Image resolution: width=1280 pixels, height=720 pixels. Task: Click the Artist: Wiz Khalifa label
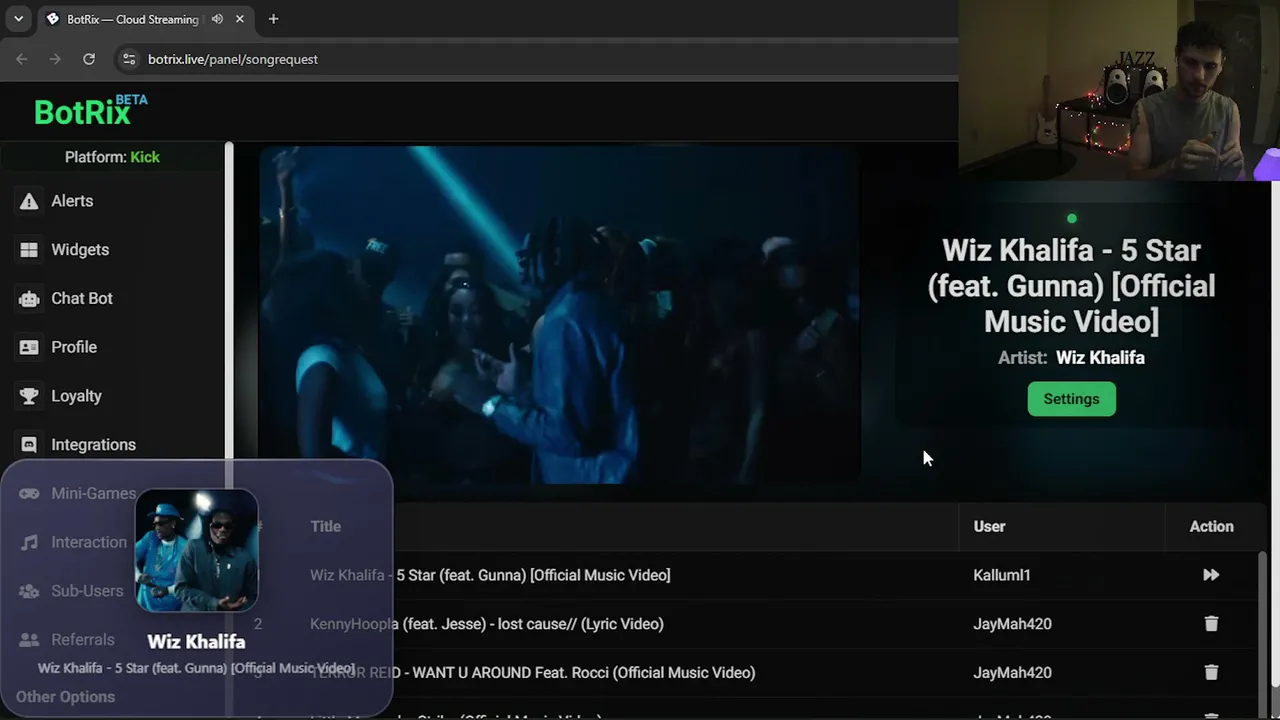pos(1071,358)
